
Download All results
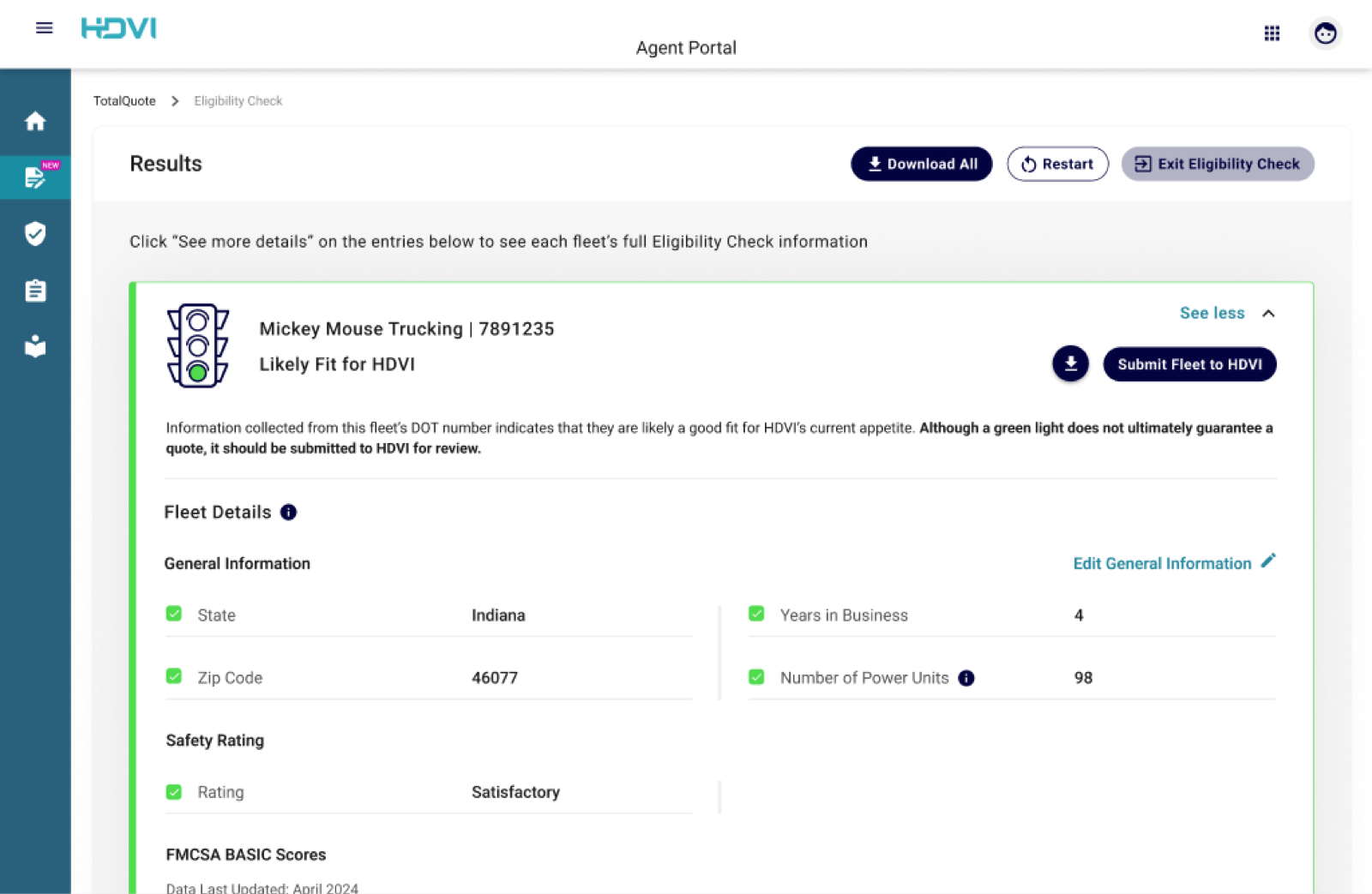921,164
